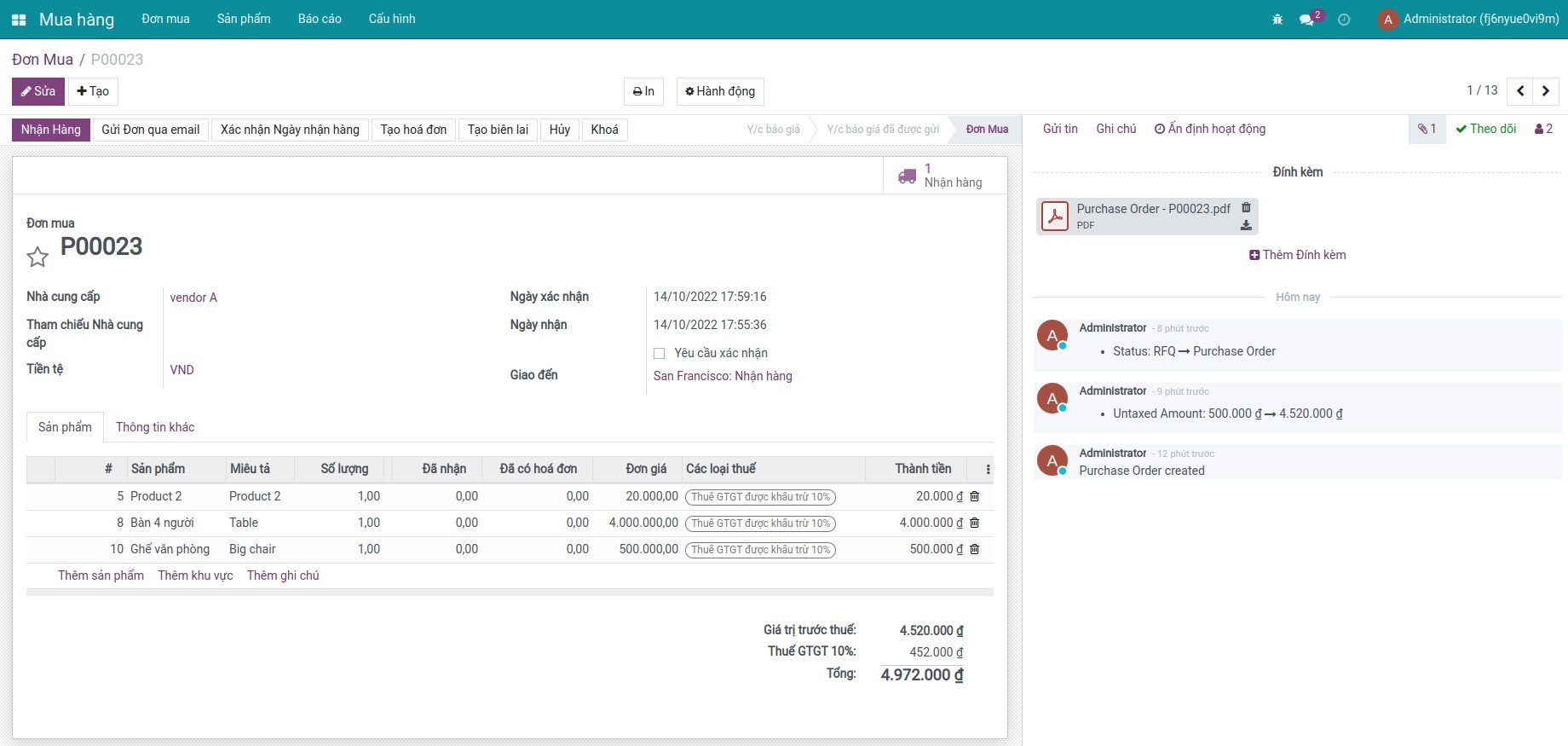Image resolution: width=1568 pixels, height=746 pixels.
Task: Download the Purchase Order PDF attachment
Action: tap(1246, 226)
